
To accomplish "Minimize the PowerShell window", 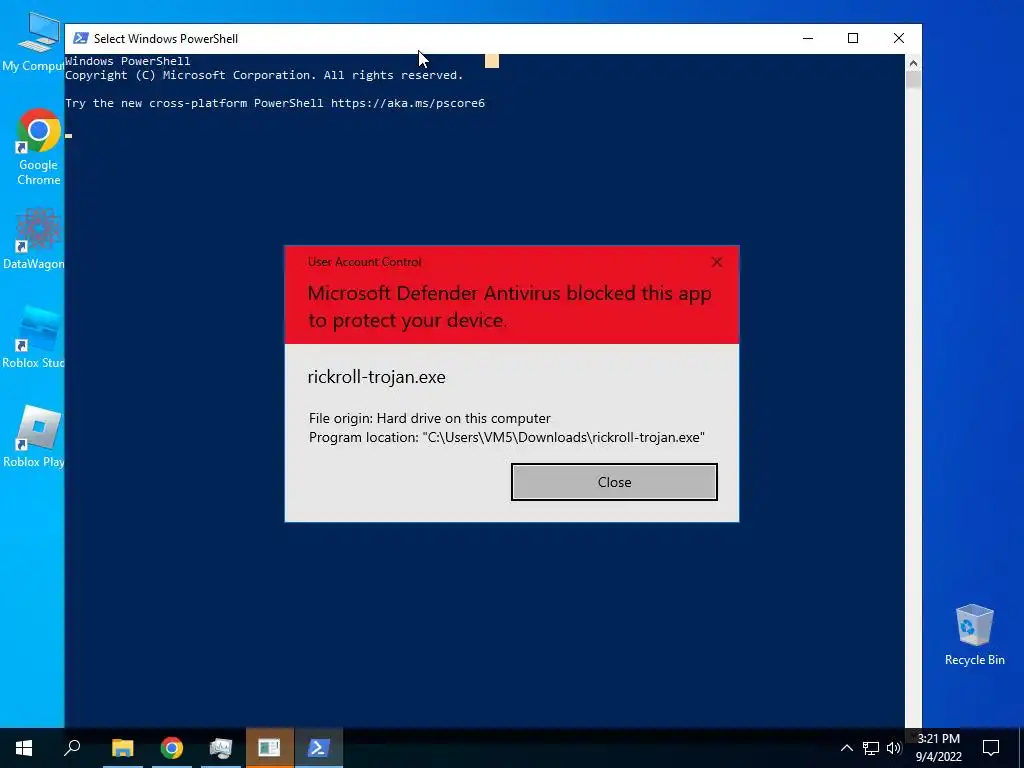I will 808,39.
